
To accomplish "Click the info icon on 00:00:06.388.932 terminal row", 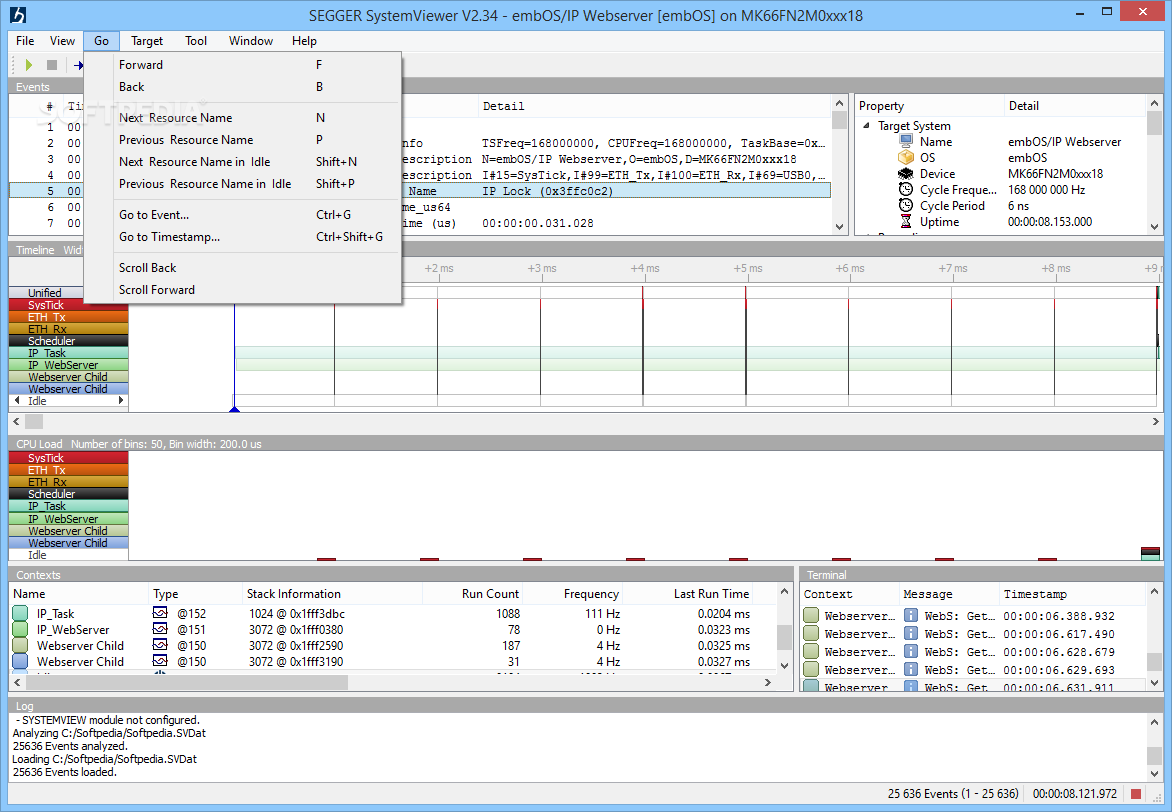I will point(910,615).
